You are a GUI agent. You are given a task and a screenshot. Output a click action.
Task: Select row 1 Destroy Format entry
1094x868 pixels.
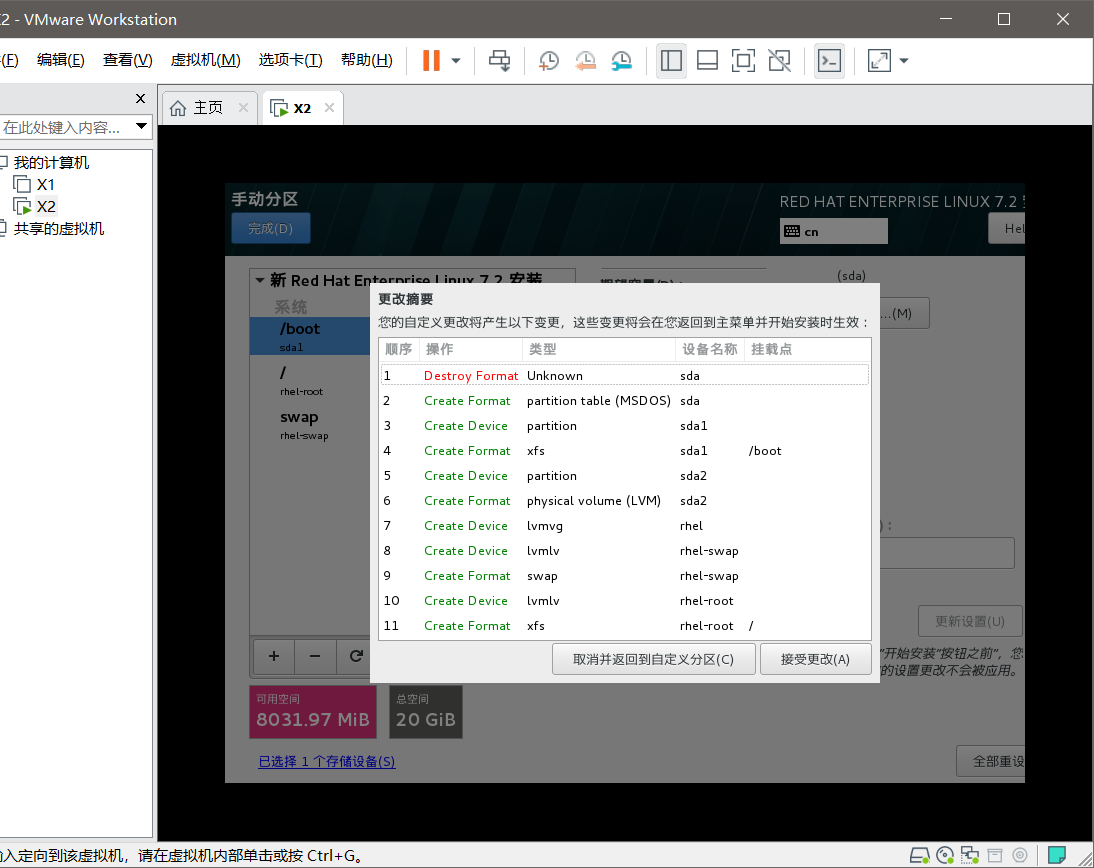(x=625, y=375)
